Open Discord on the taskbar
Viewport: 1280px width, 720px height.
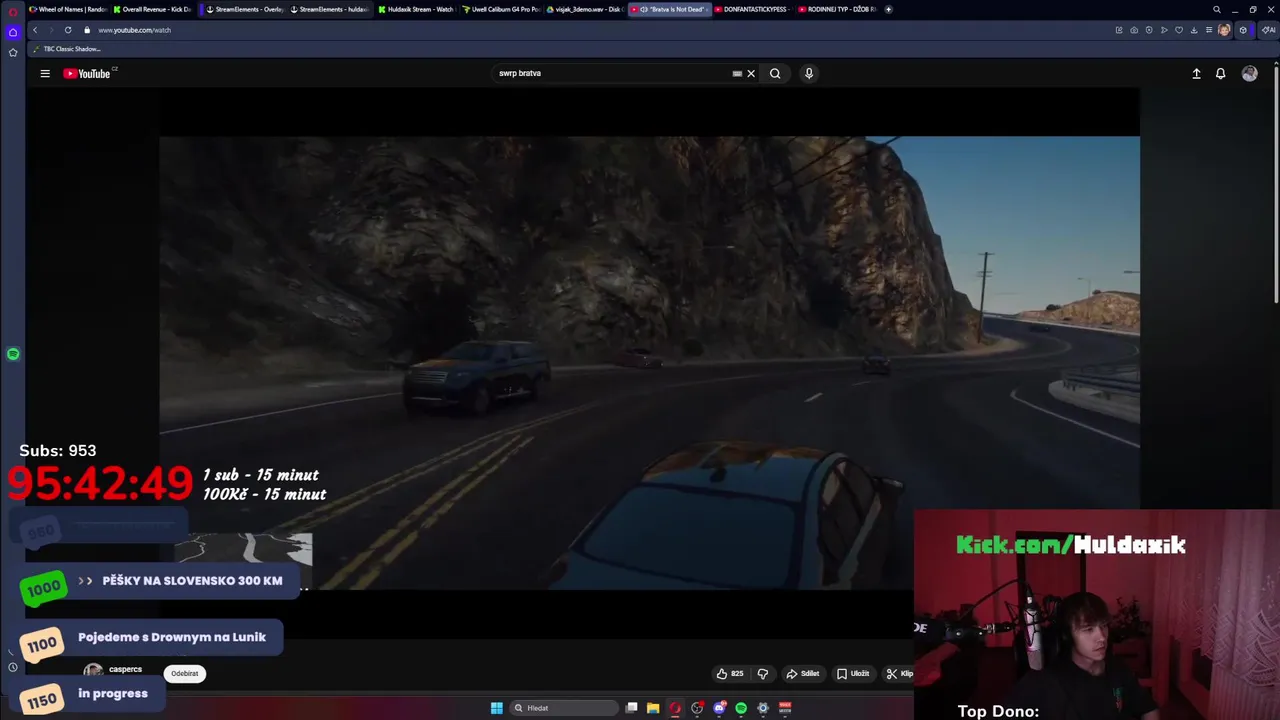click(719, 708)
